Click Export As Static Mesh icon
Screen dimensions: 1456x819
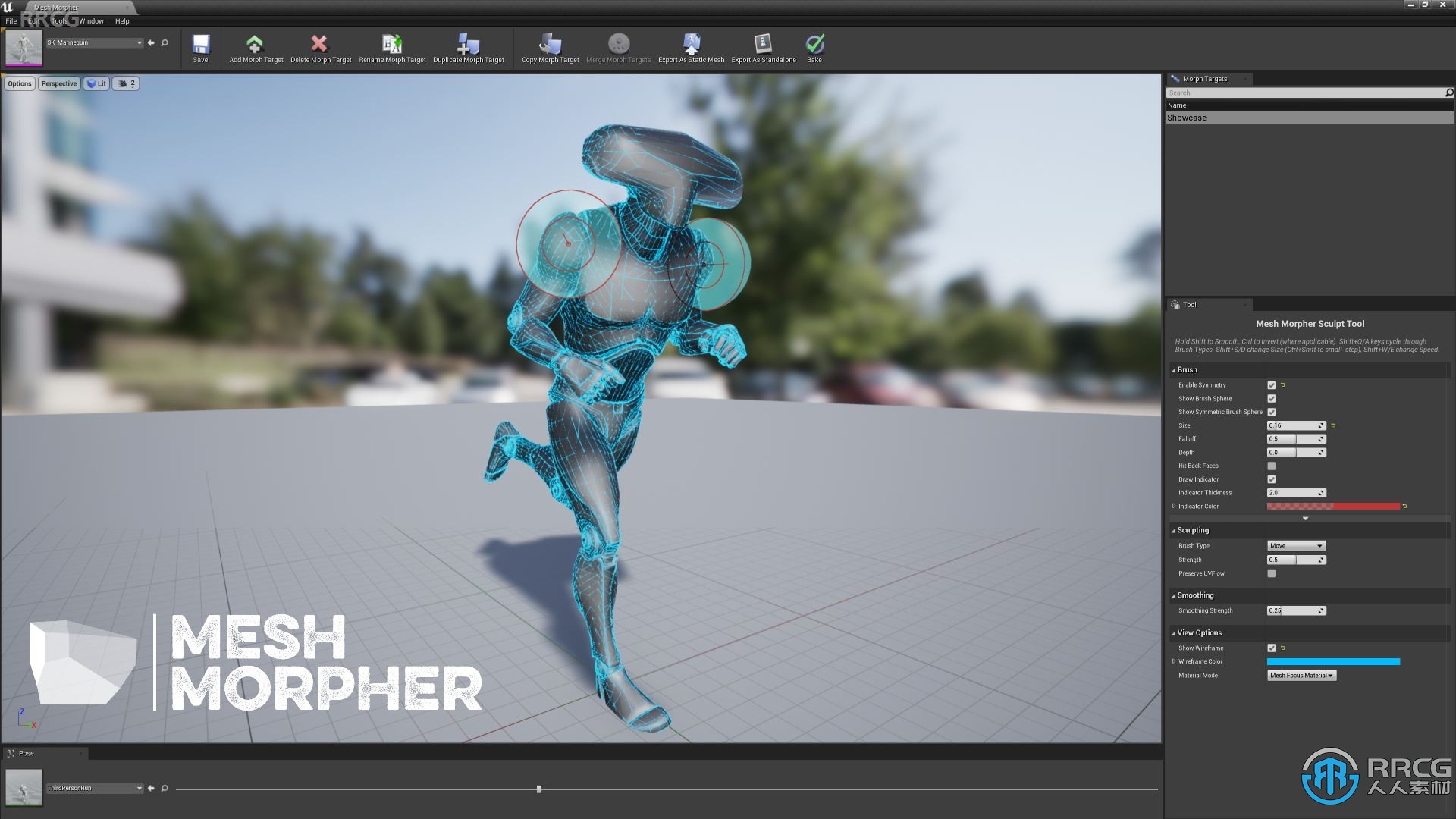691,44
